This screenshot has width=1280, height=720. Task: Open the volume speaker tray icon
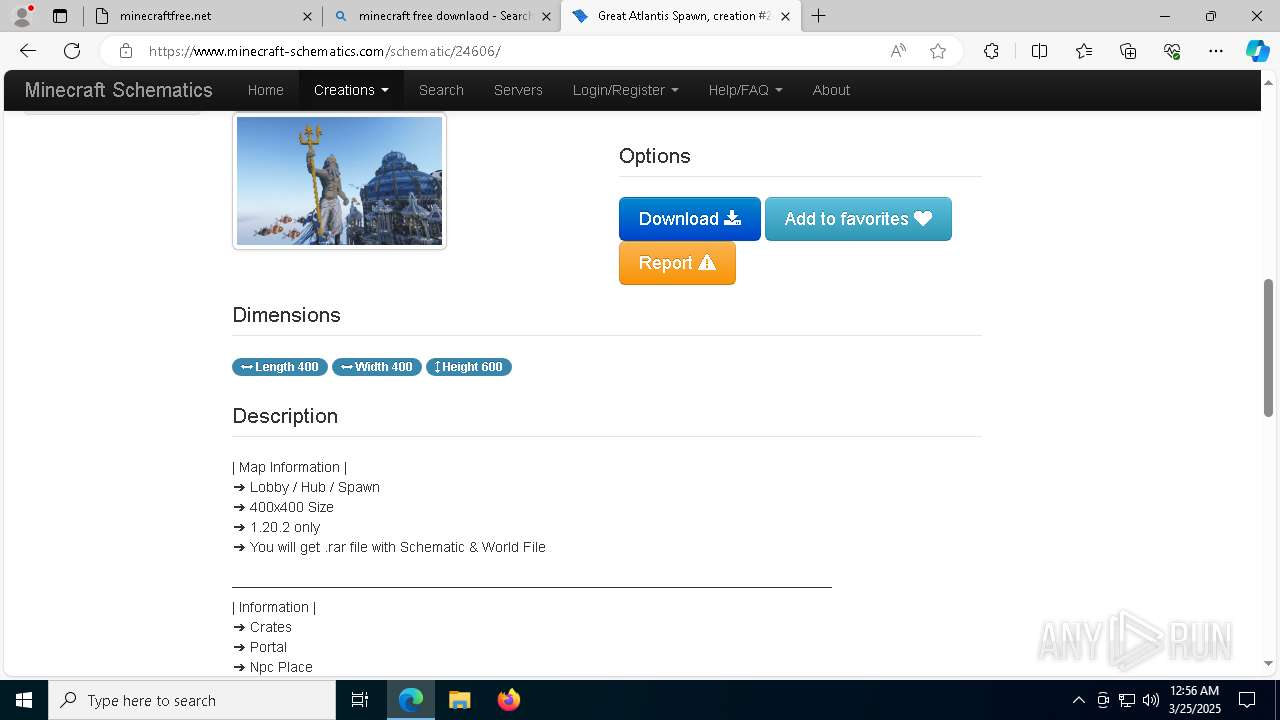pyautogui.click(x=1151, y=700)
